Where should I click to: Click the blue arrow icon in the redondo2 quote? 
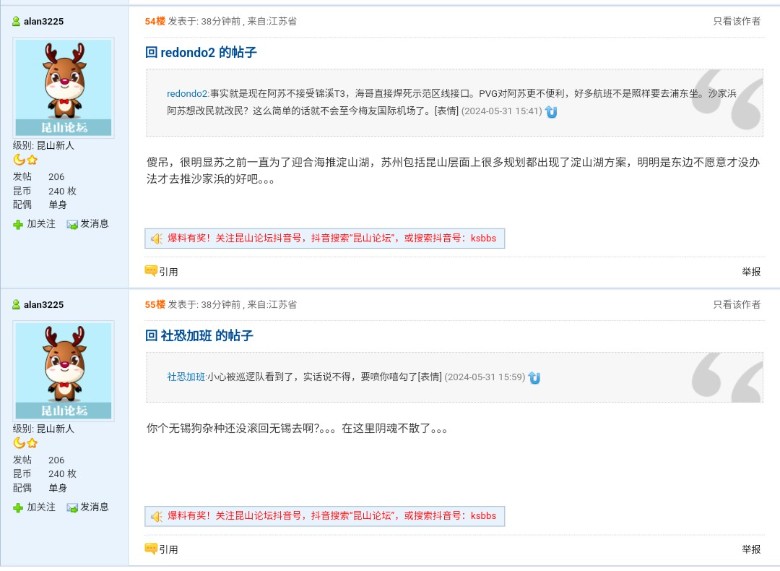[x=551, y=112]
